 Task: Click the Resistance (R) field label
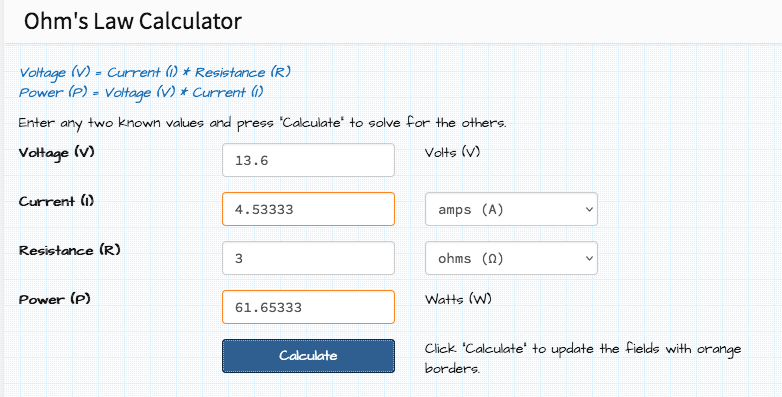[x=70, y=250]
